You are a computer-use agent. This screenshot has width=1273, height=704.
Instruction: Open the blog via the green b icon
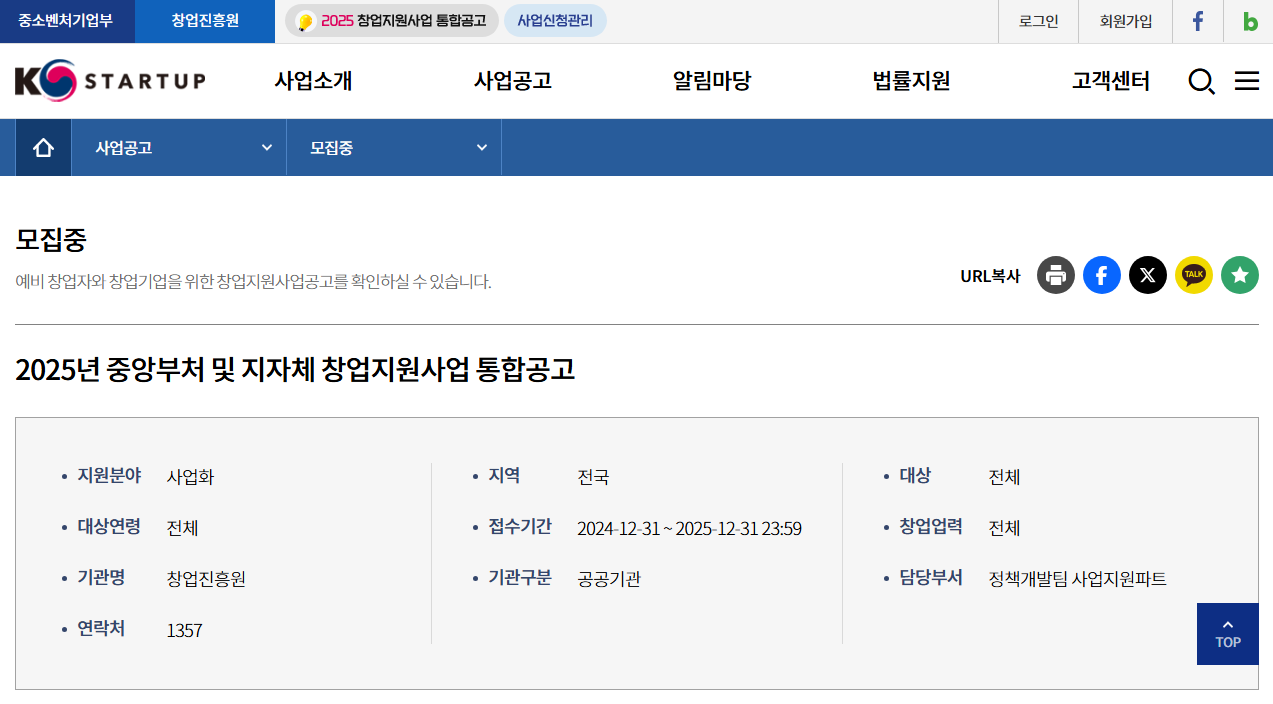(1249, 21)
